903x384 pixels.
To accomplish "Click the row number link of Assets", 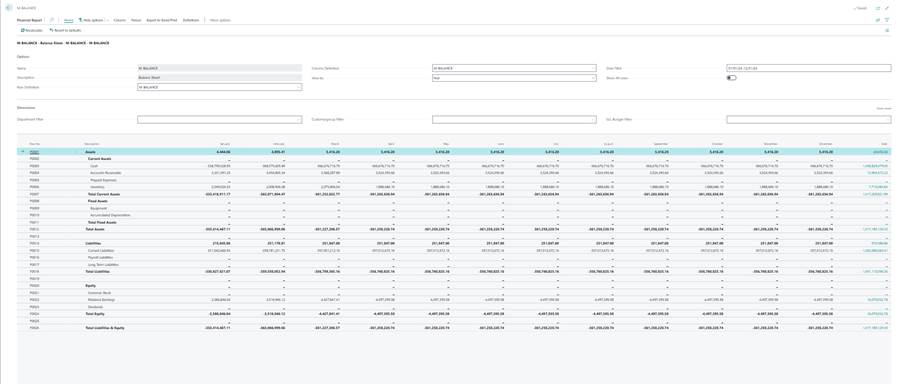I will click(x=34, y=151).
